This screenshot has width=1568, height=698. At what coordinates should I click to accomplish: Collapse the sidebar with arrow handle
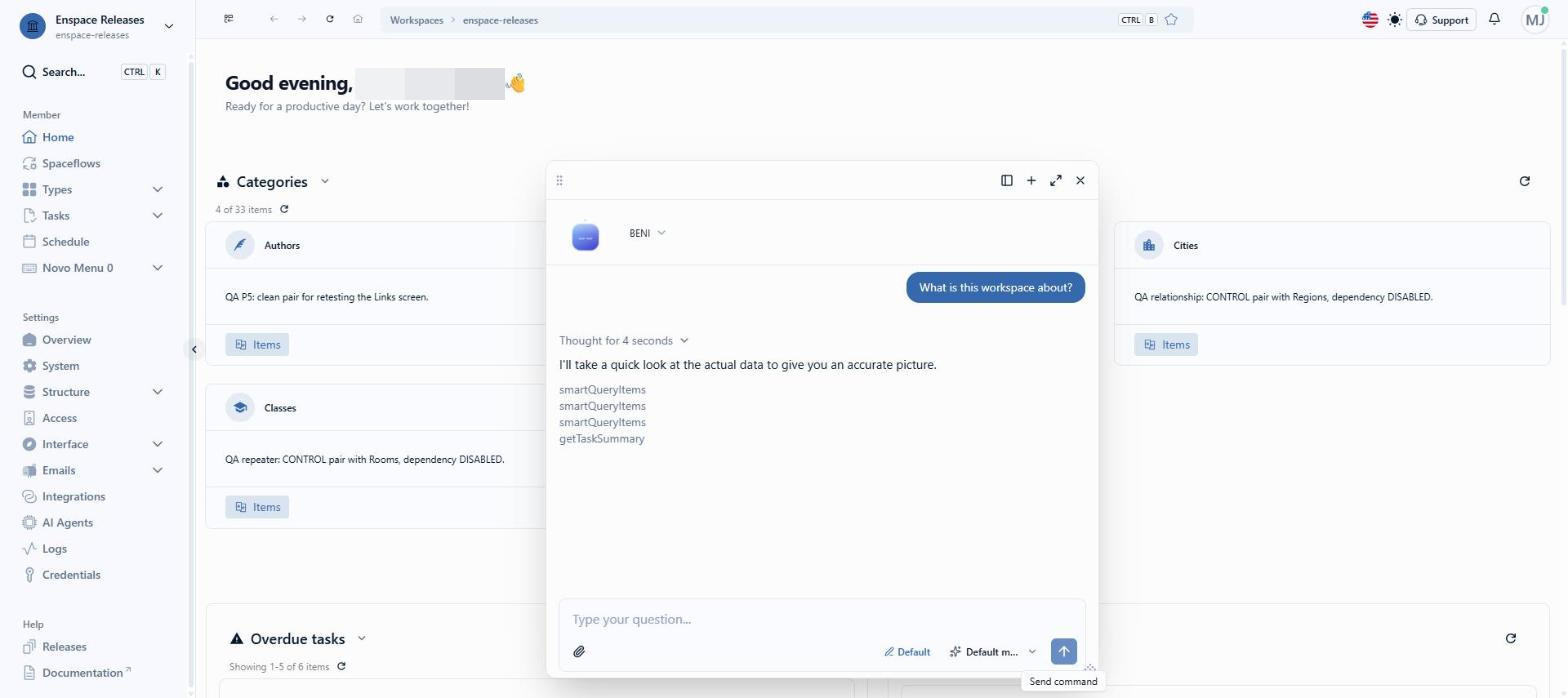click(194, 349)
